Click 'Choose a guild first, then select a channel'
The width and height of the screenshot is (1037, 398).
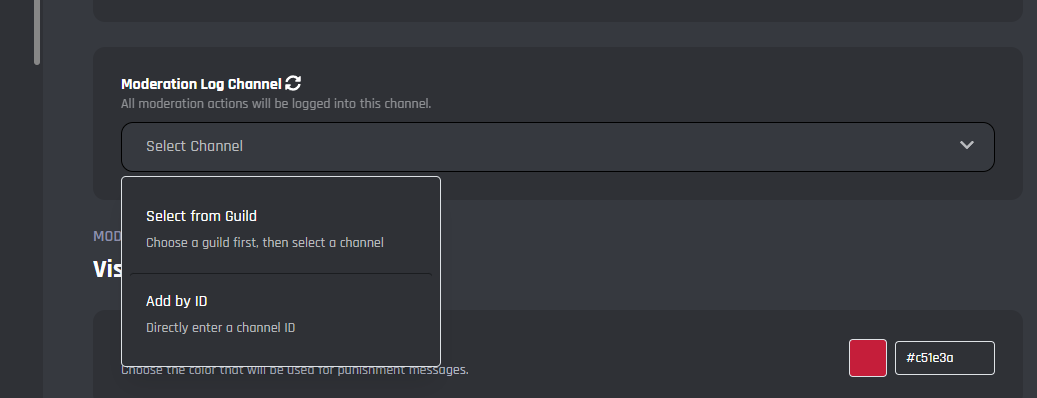[x=265, y=243]
